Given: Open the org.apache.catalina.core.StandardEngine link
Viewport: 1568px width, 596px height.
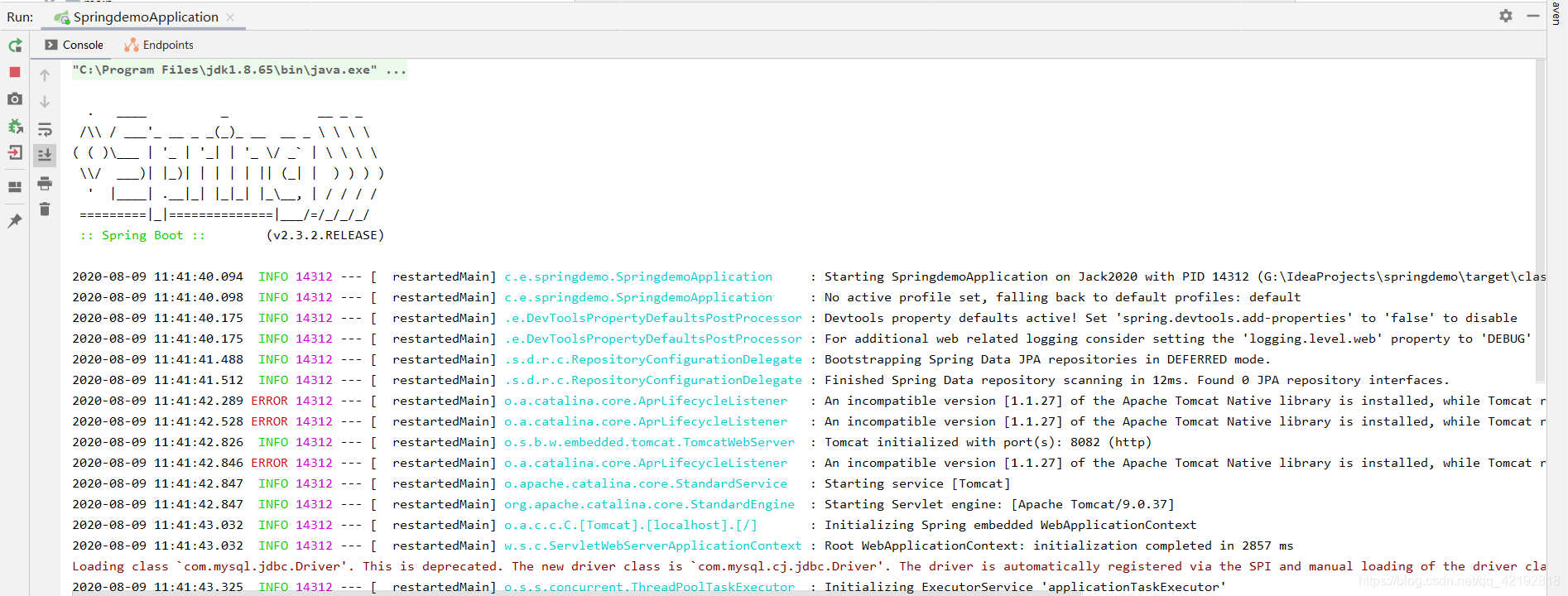Looking at the screenshot, I should (x=649, y=504).
